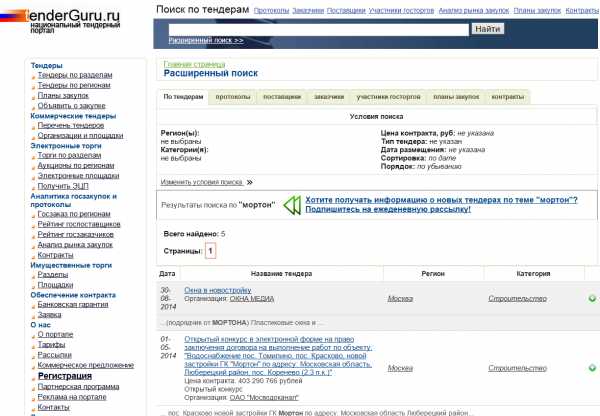Open Банковская гарантия in sidebar
Image resolution: width=600 pixels, height=416 pixels.
73,305
